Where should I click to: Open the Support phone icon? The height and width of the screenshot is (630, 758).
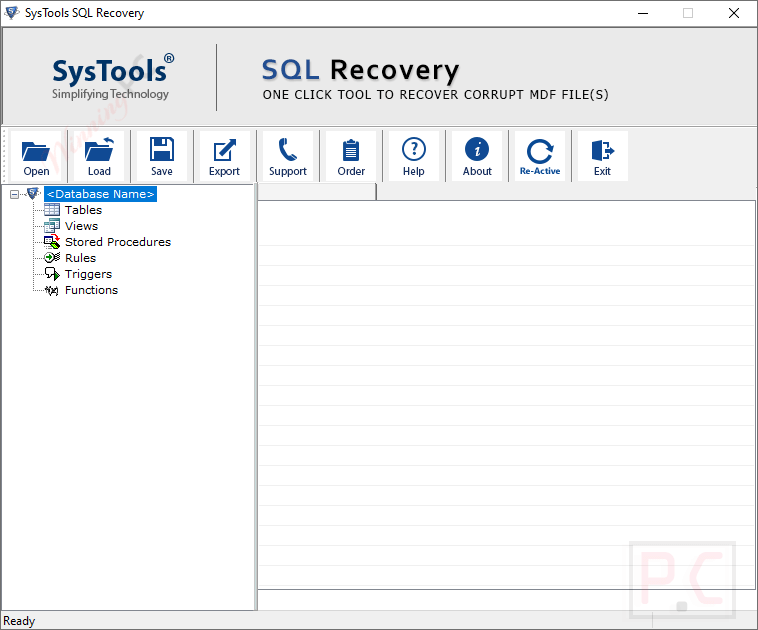point(288,149)
